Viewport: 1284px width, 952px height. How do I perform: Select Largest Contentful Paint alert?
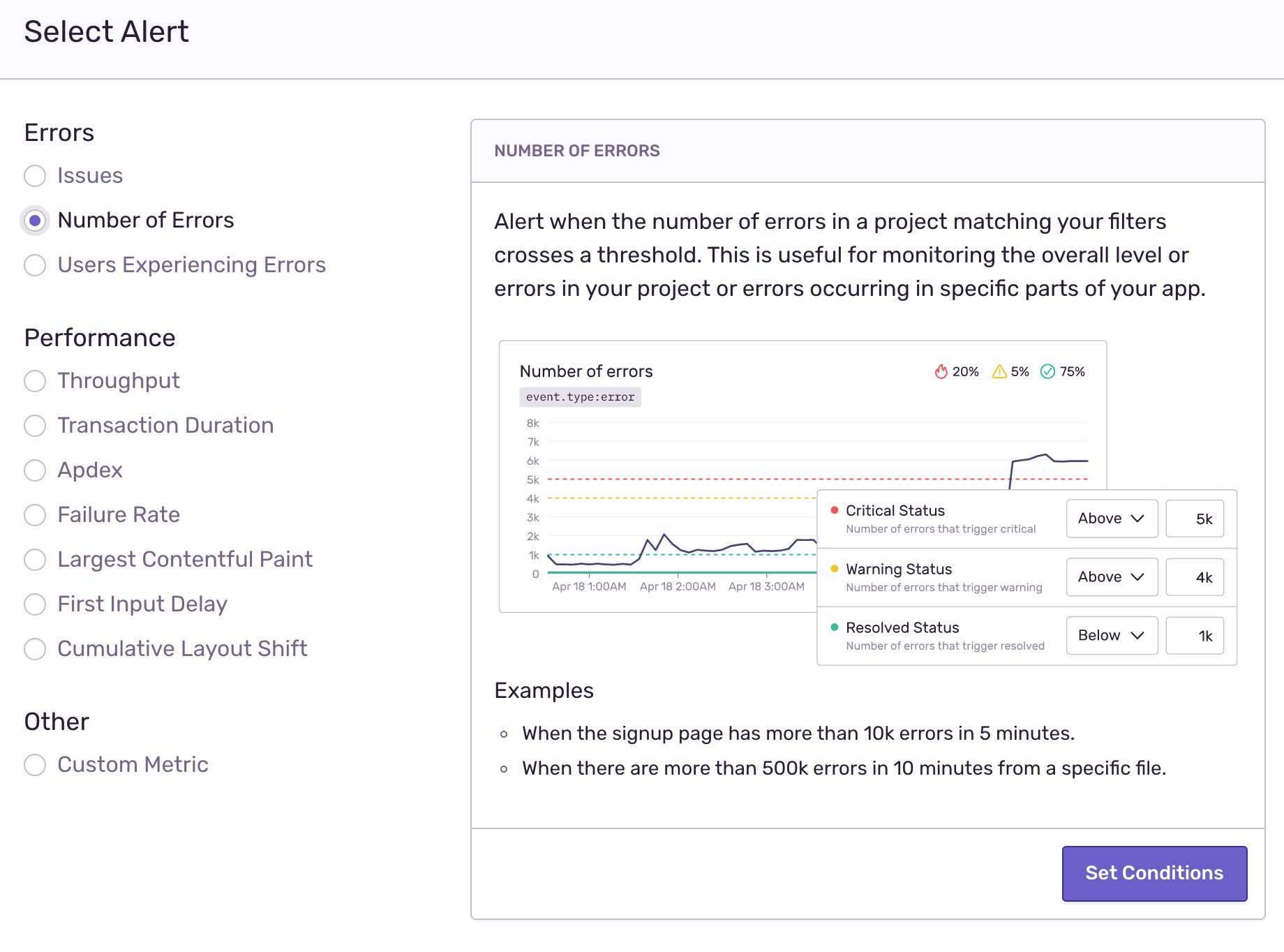pos(35,560)
